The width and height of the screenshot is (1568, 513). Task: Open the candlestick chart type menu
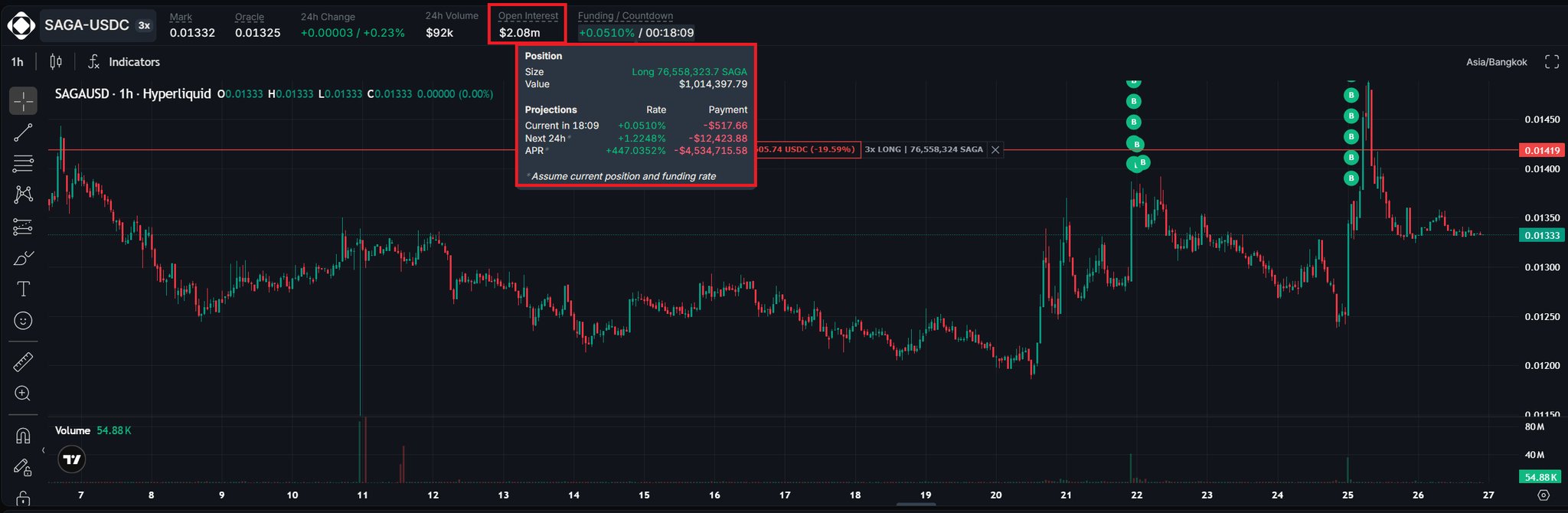56,62
